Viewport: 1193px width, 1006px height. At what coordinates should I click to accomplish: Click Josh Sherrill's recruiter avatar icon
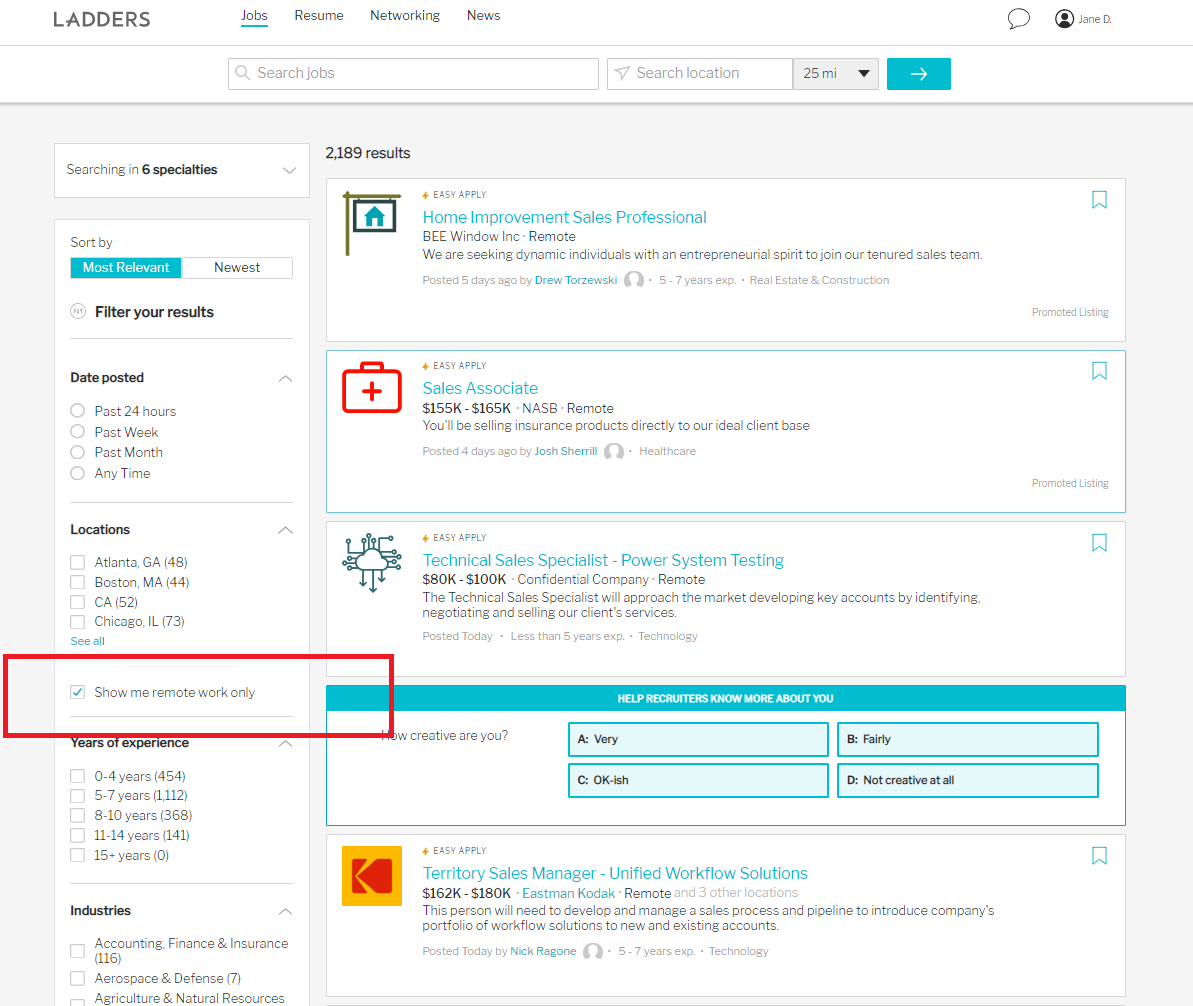[x=614, y=451]
